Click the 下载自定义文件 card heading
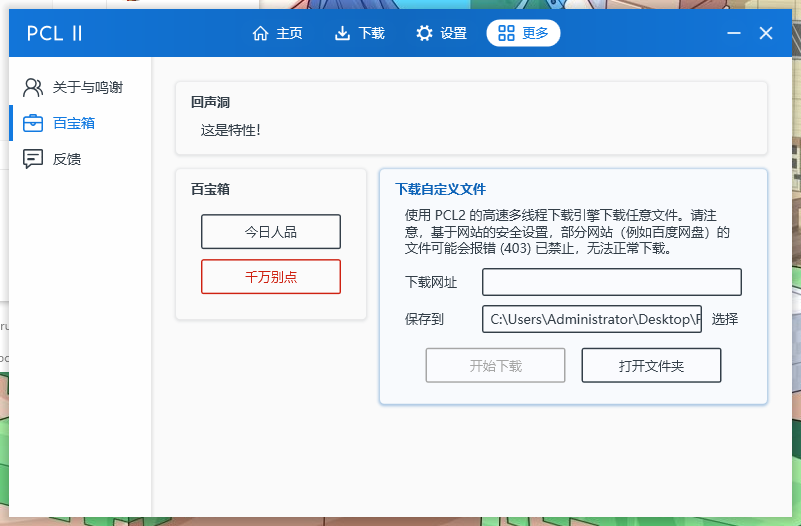The width and height of the screenshot is (801, 526). (x=440, y=188)
